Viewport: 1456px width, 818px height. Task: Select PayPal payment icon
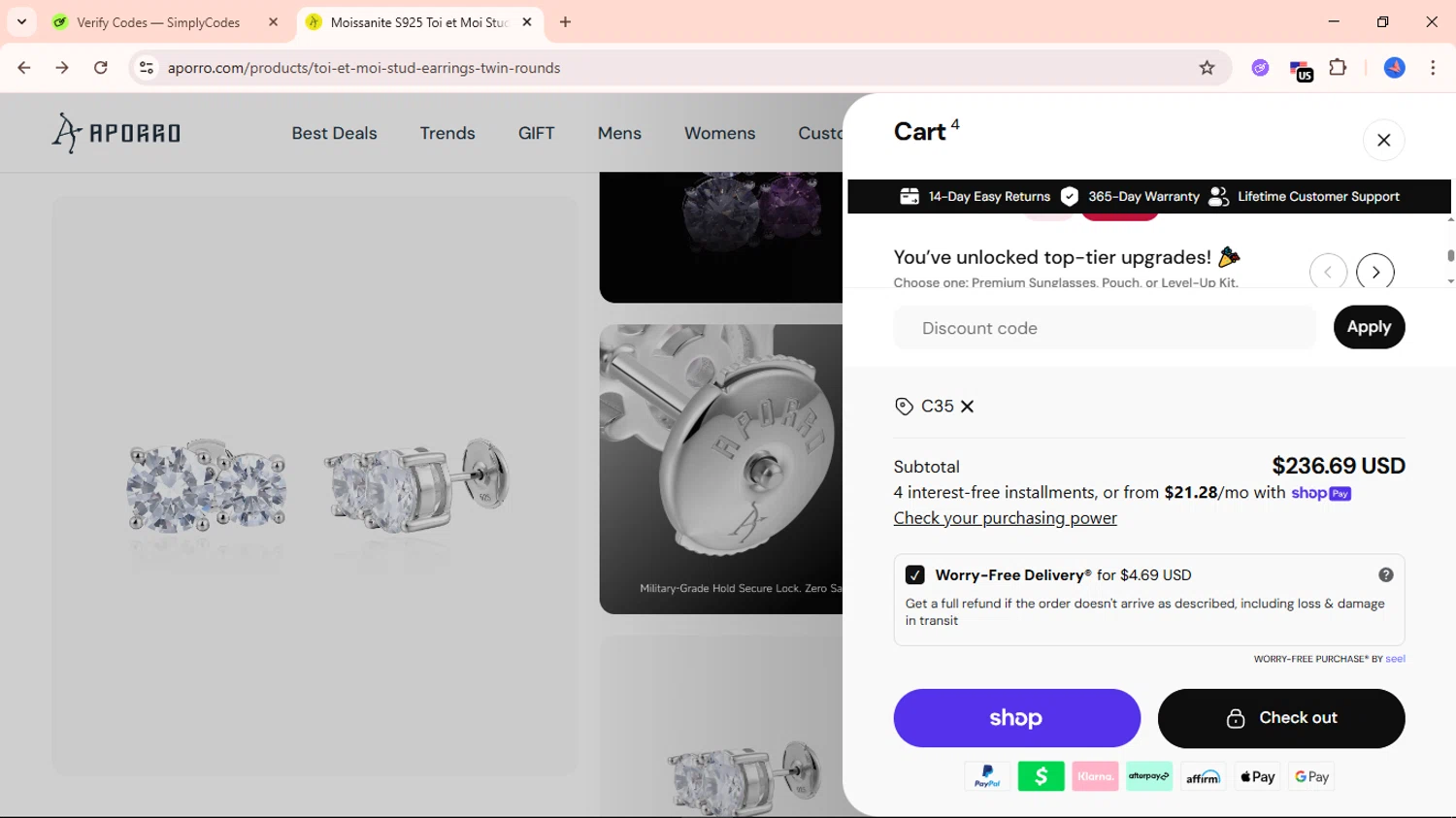pyautogui.click(x=987, y=776)
